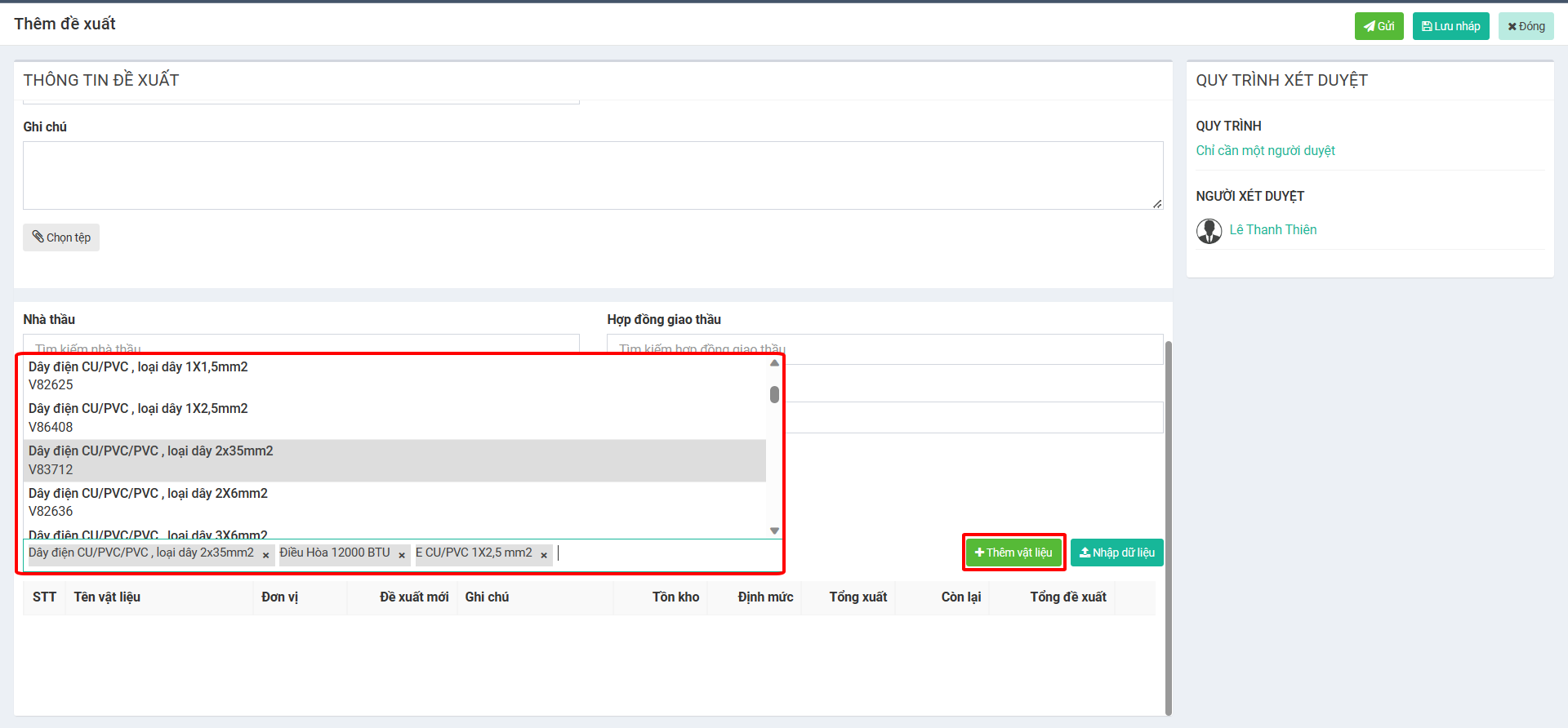Click Lưu nháp to save draft
Viewport: 1568px width, 728px height.
coord(1450,26)
